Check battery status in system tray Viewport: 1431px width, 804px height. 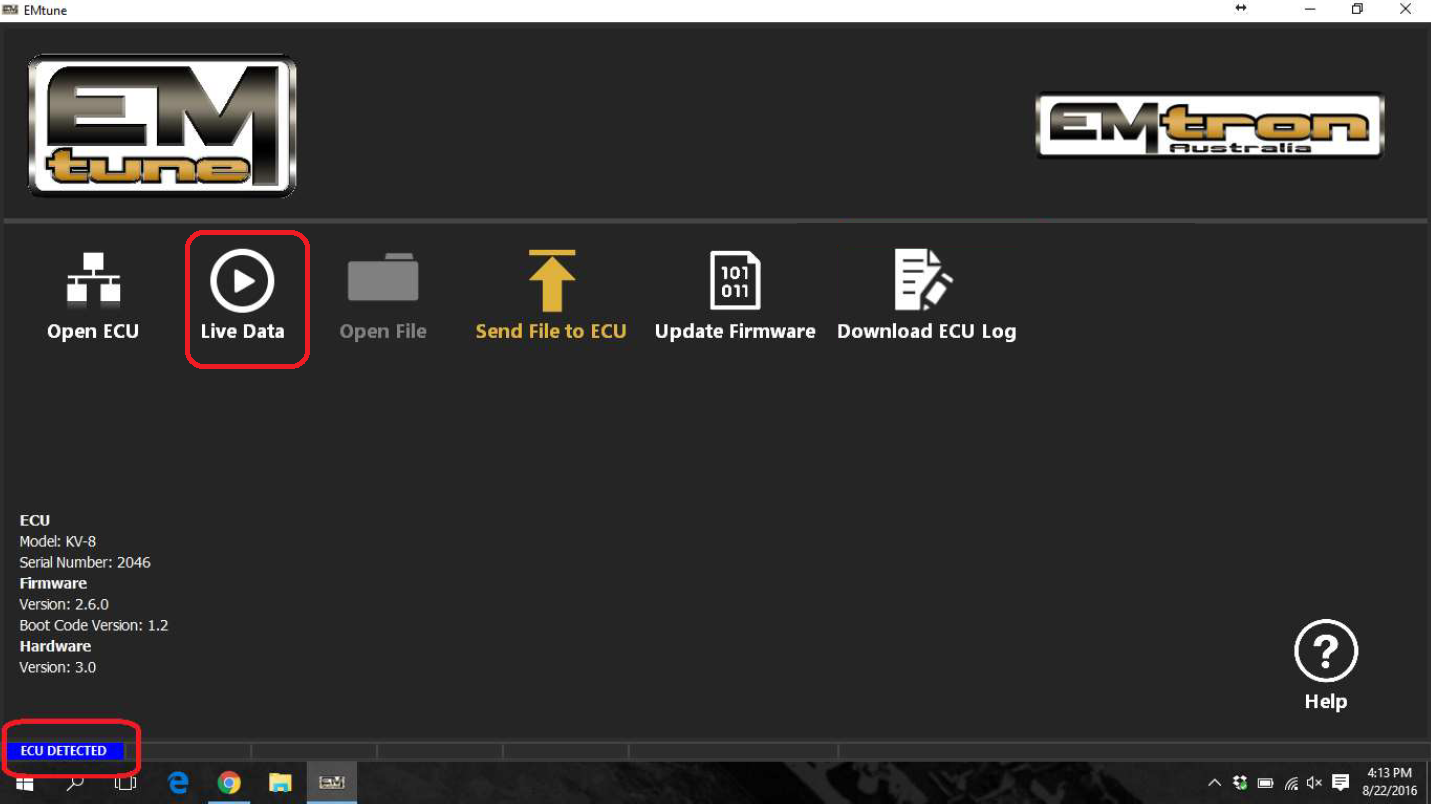pos(1265,783)
